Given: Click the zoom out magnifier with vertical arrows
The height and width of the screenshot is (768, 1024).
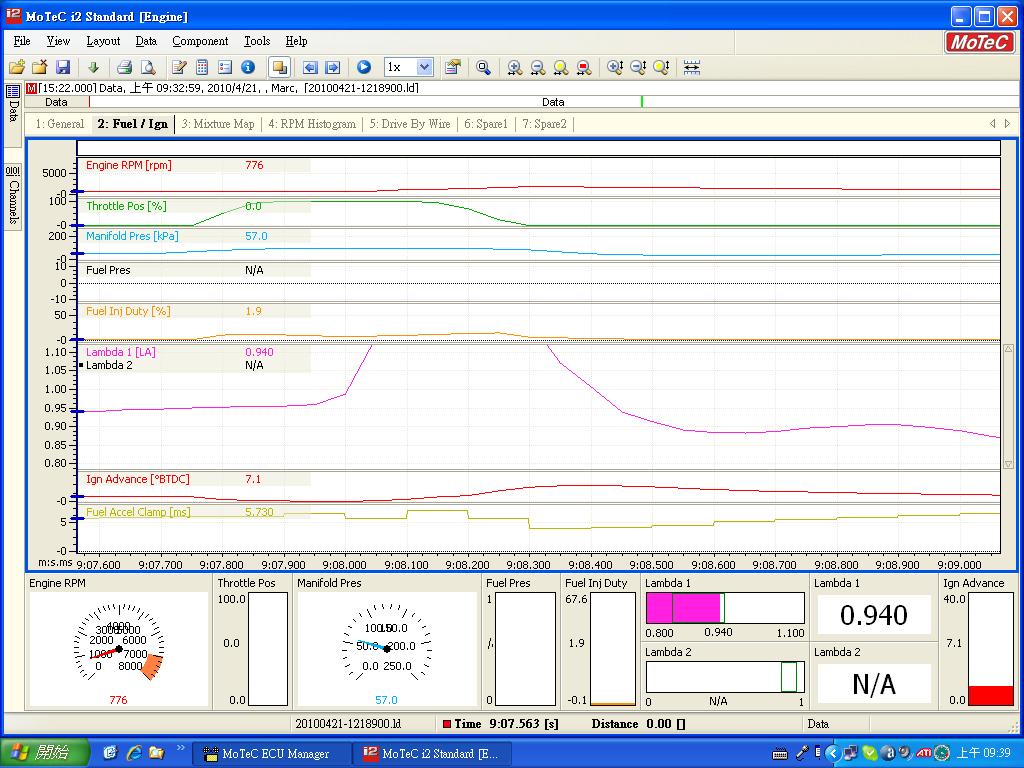Looking at the screenshot, I should tap(638, 67).
